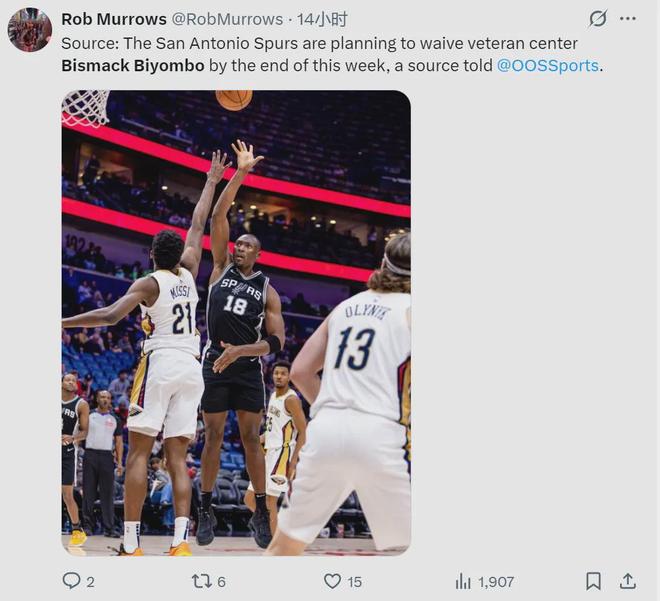Click the repost count of 6
The image size is (660, 601).
coord(221,582)
